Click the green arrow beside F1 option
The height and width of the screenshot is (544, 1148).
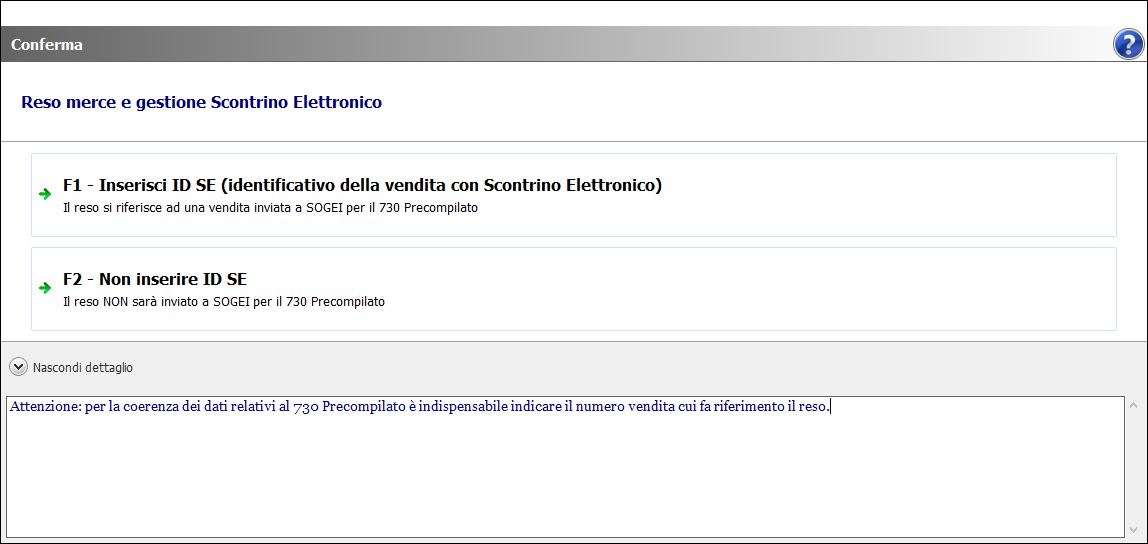click(45, 194)
